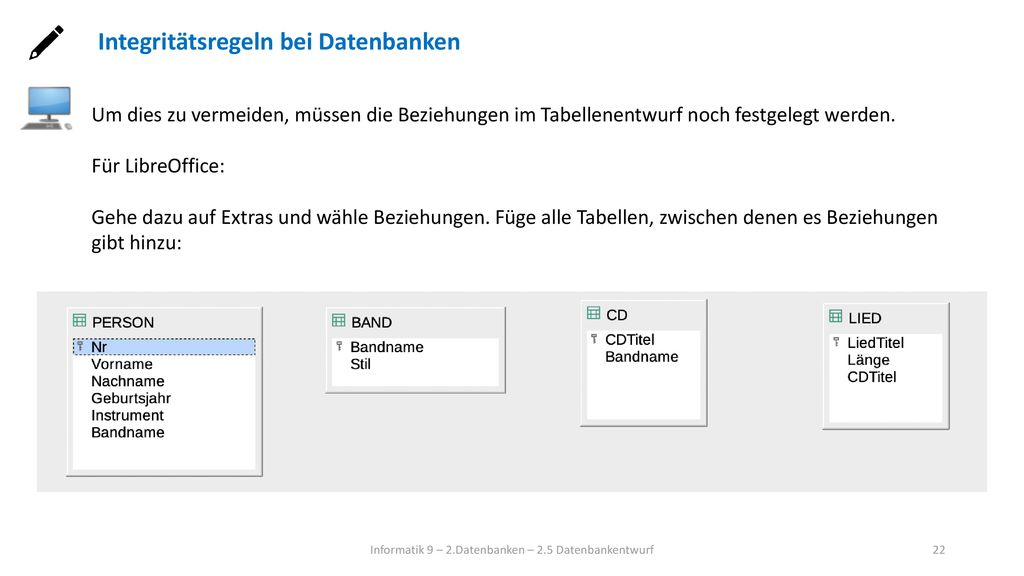Click the key icon beside BAND's Bandname

point(339,346)
